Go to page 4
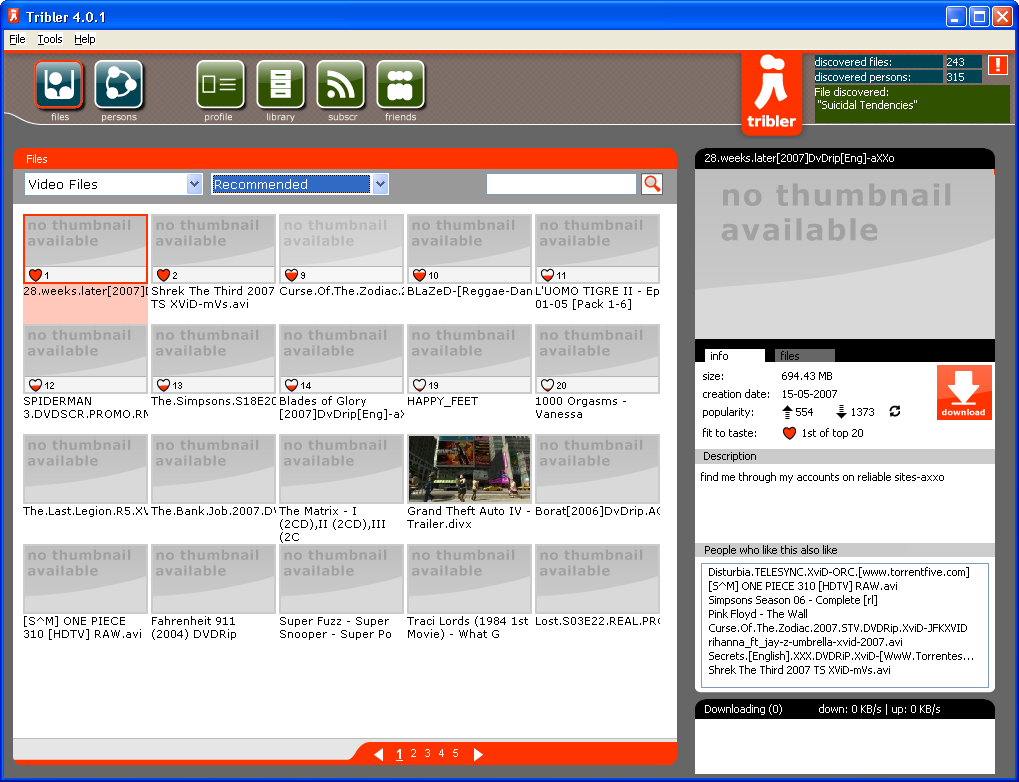Screen dimensions: 1019x782 (441, 753)
